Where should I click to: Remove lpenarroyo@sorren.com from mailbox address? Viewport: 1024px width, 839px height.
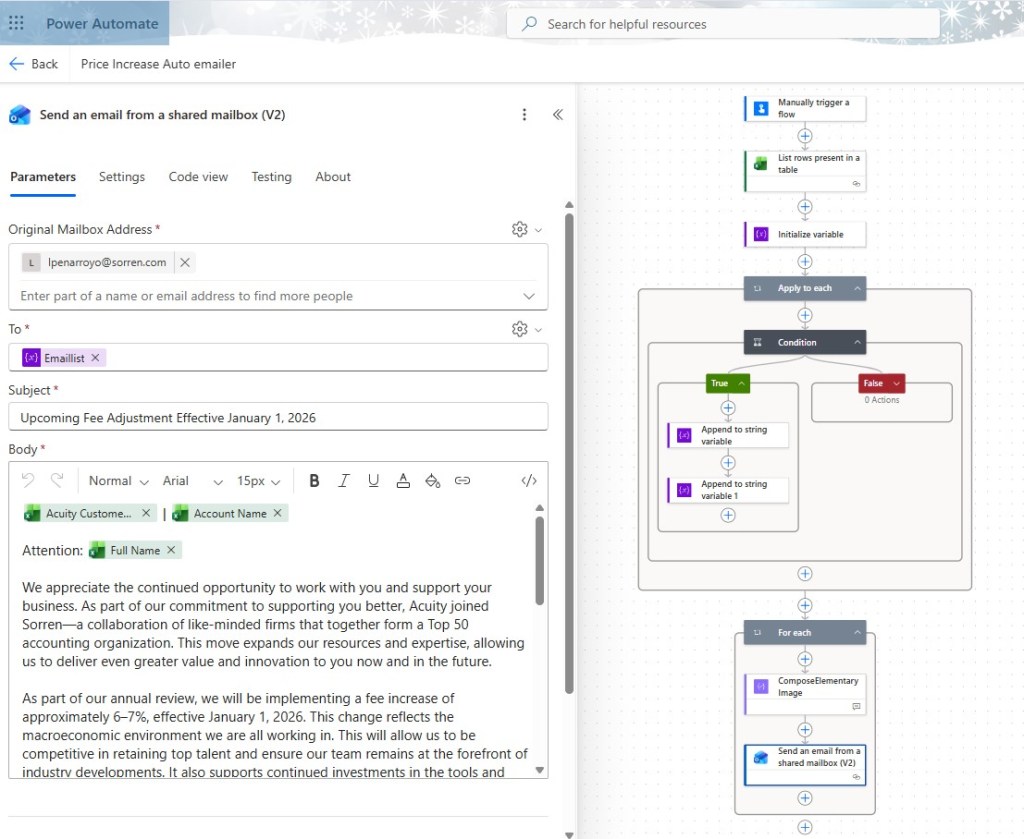coord(185,262)
